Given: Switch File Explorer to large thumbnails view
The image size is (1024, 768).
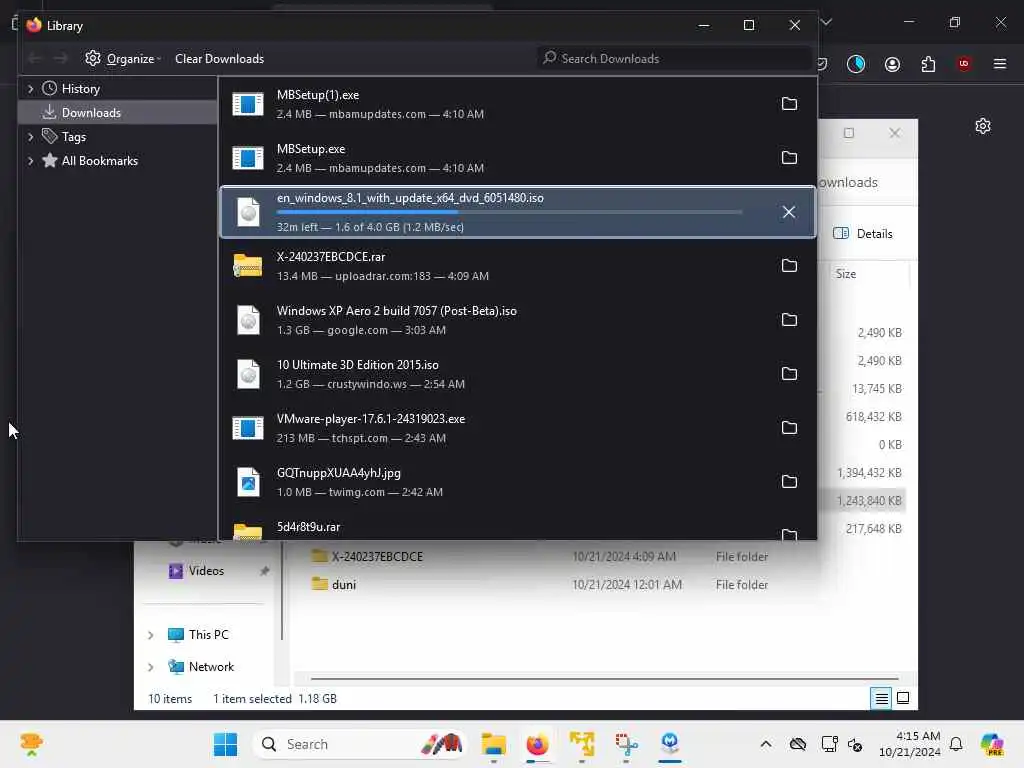Looking at the screenshot, I should [903, 698].
